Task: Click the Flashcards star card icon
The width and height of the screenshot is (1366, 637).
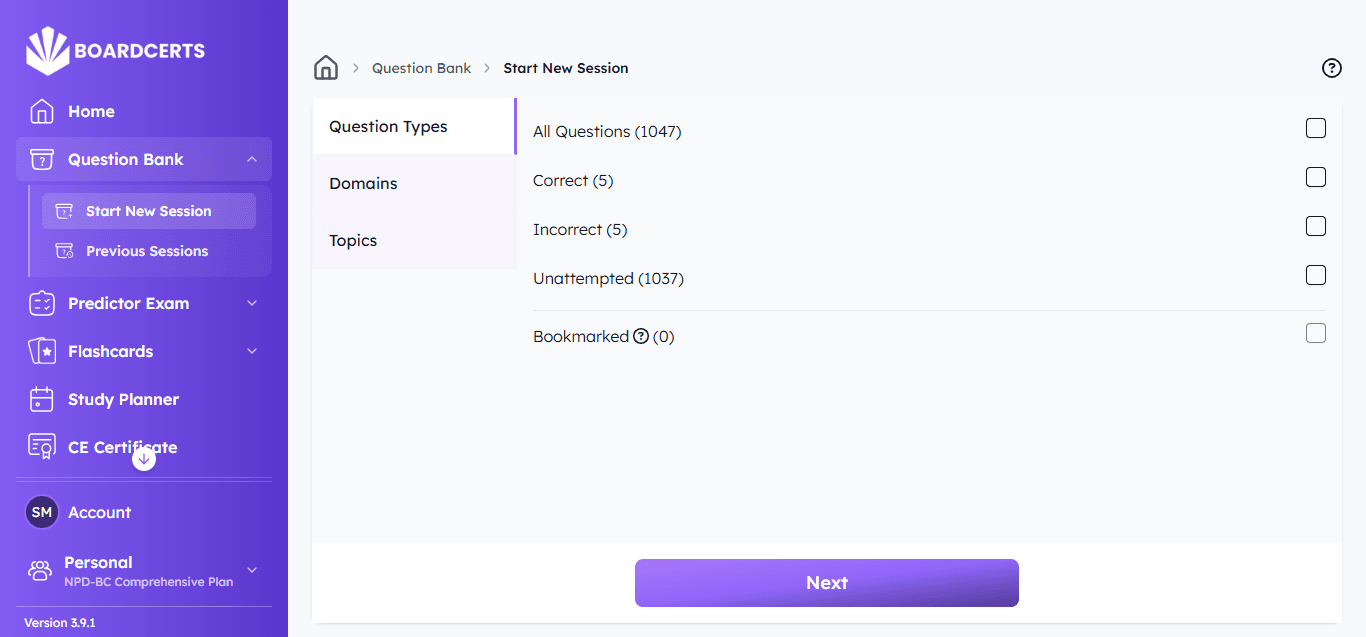Action: click(42, 351)
